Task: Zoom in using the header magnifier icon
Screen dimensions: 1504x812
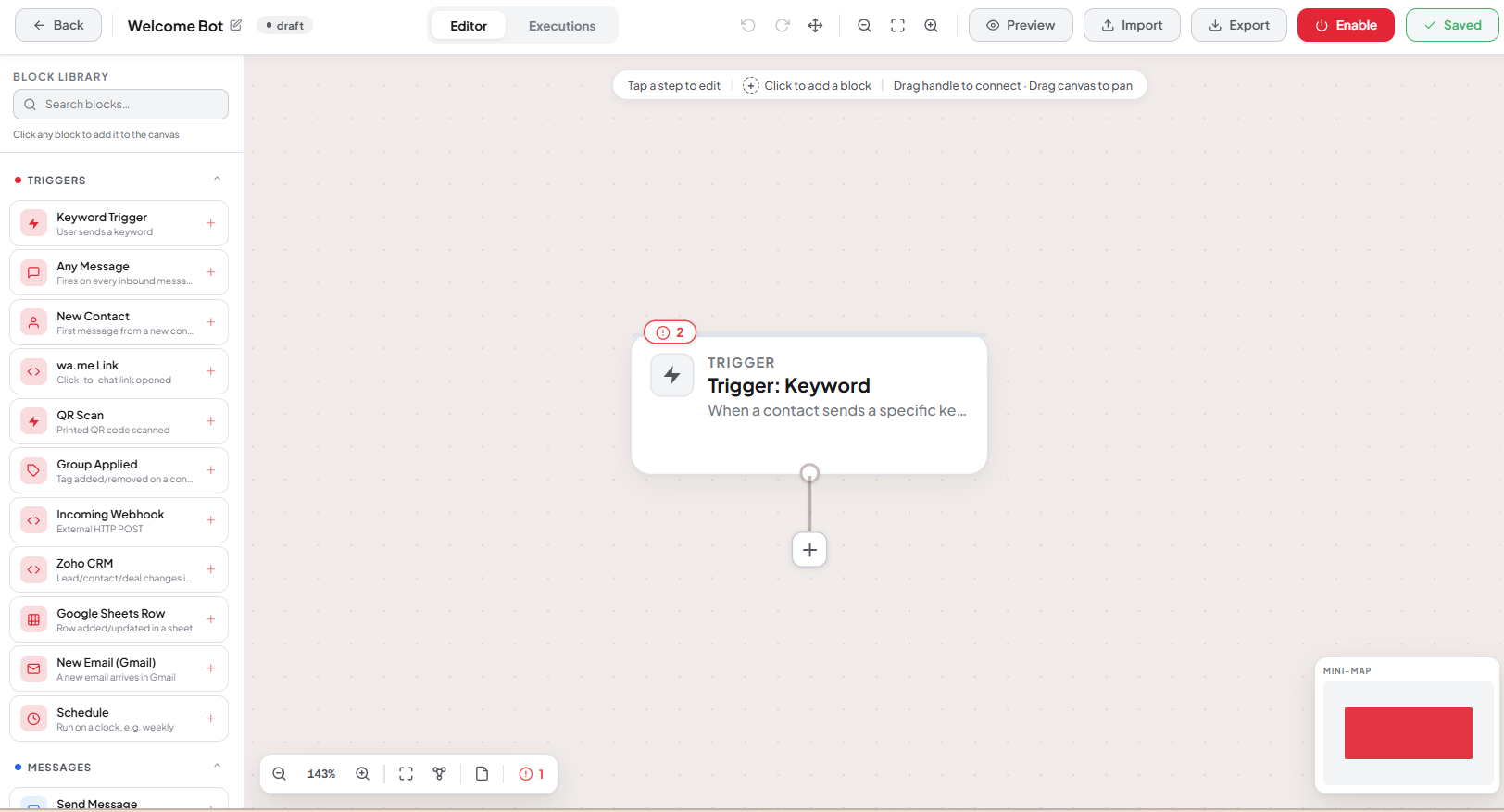Action: 932,25
